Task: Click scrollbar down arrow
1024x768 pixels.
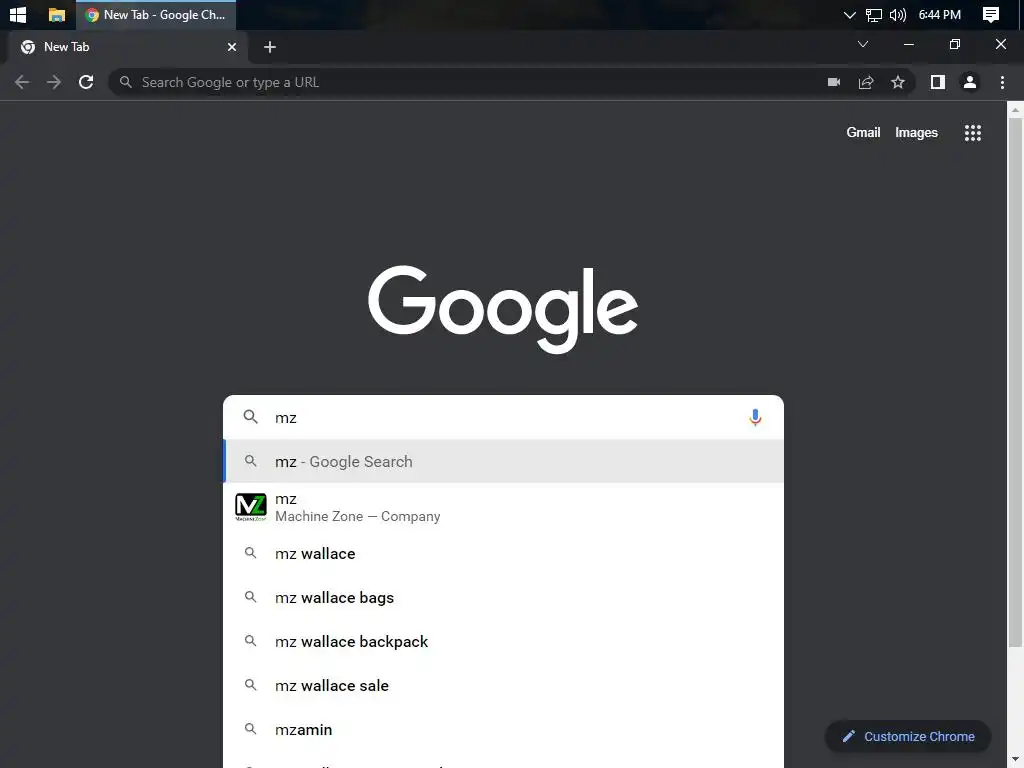Action: click(1016, 761)
